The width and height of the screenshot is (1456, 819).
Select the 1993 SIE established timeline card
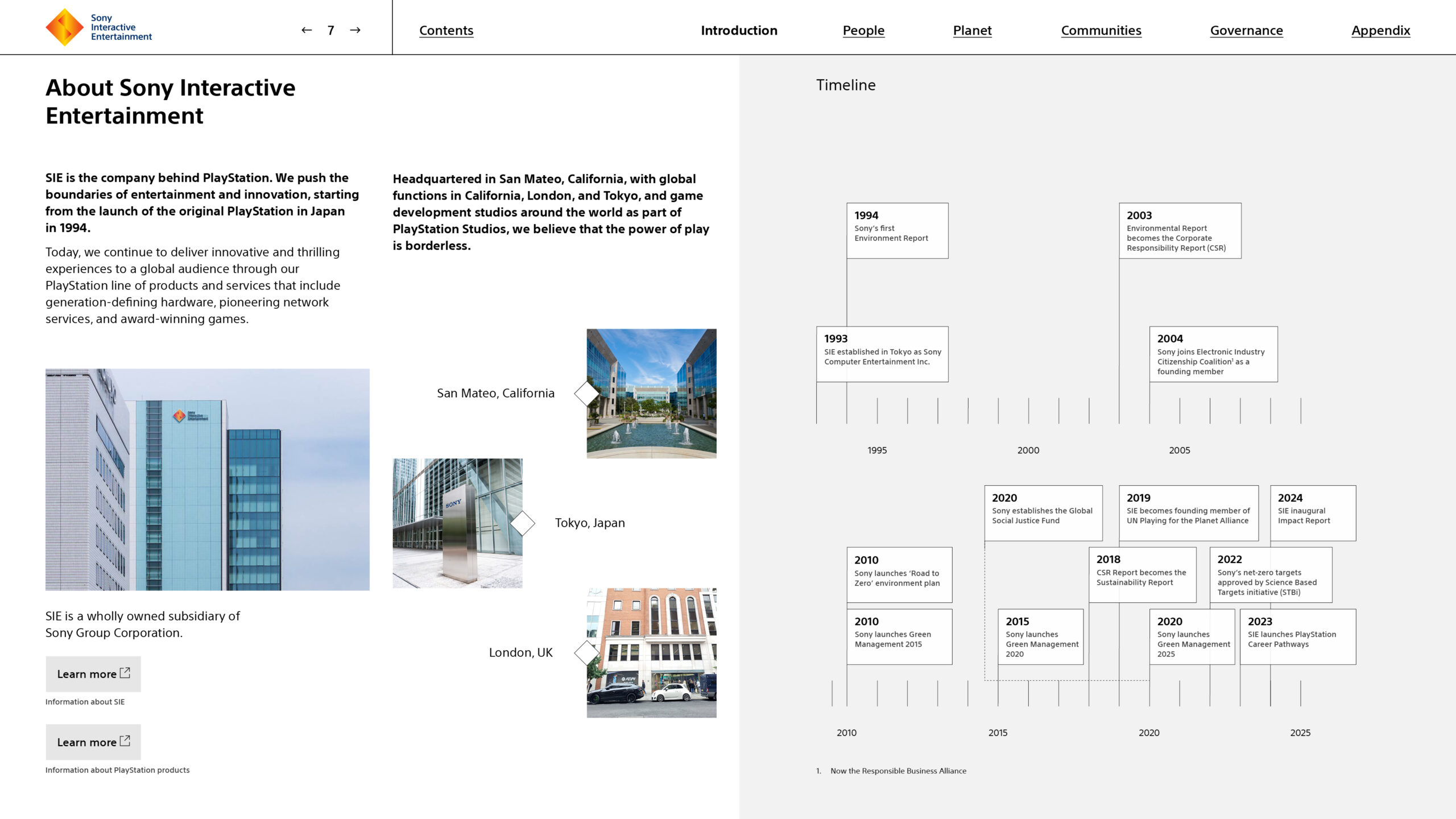point(882,354)
